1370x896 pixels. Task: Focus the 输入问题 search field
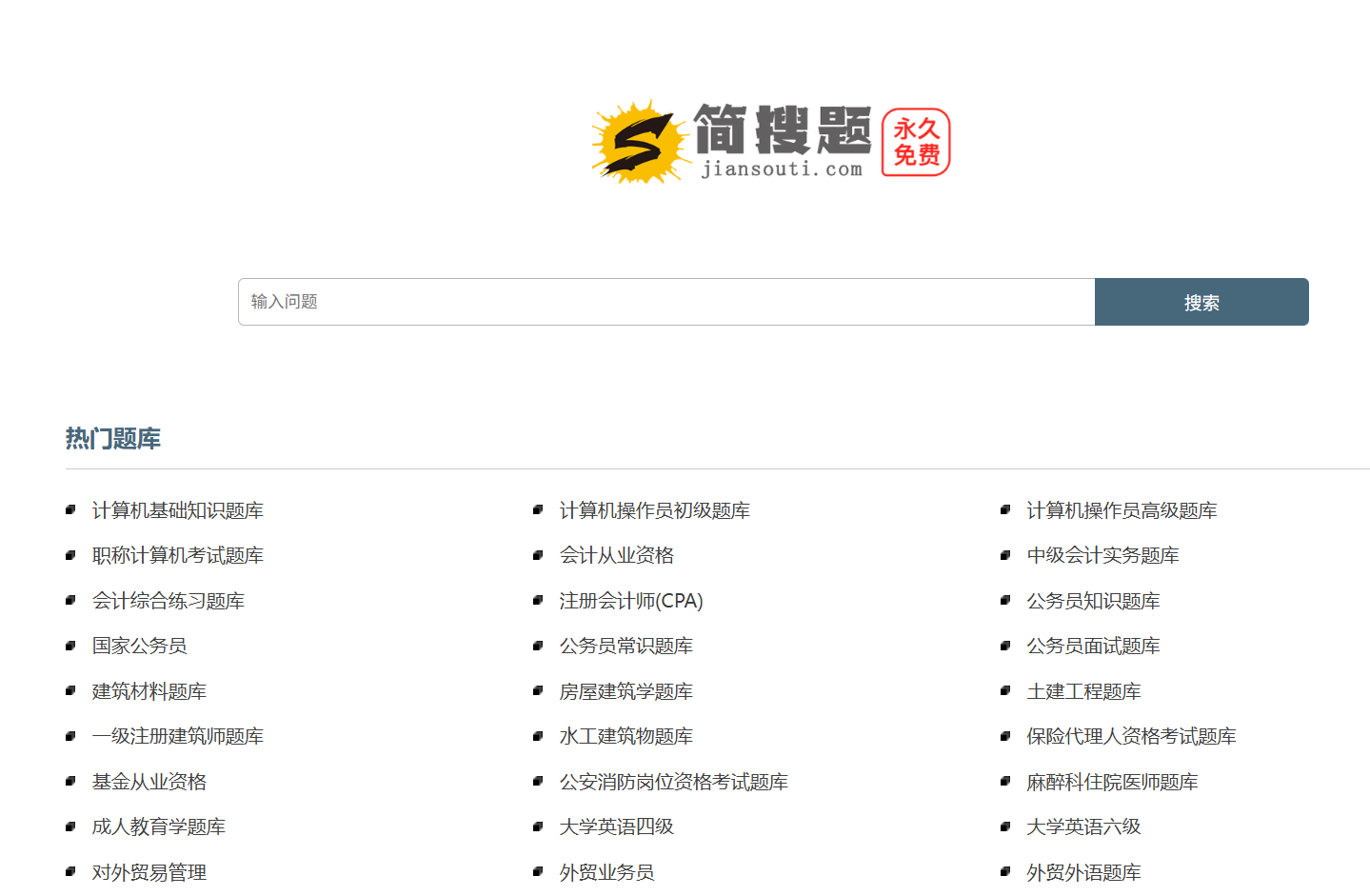[666, 302]
